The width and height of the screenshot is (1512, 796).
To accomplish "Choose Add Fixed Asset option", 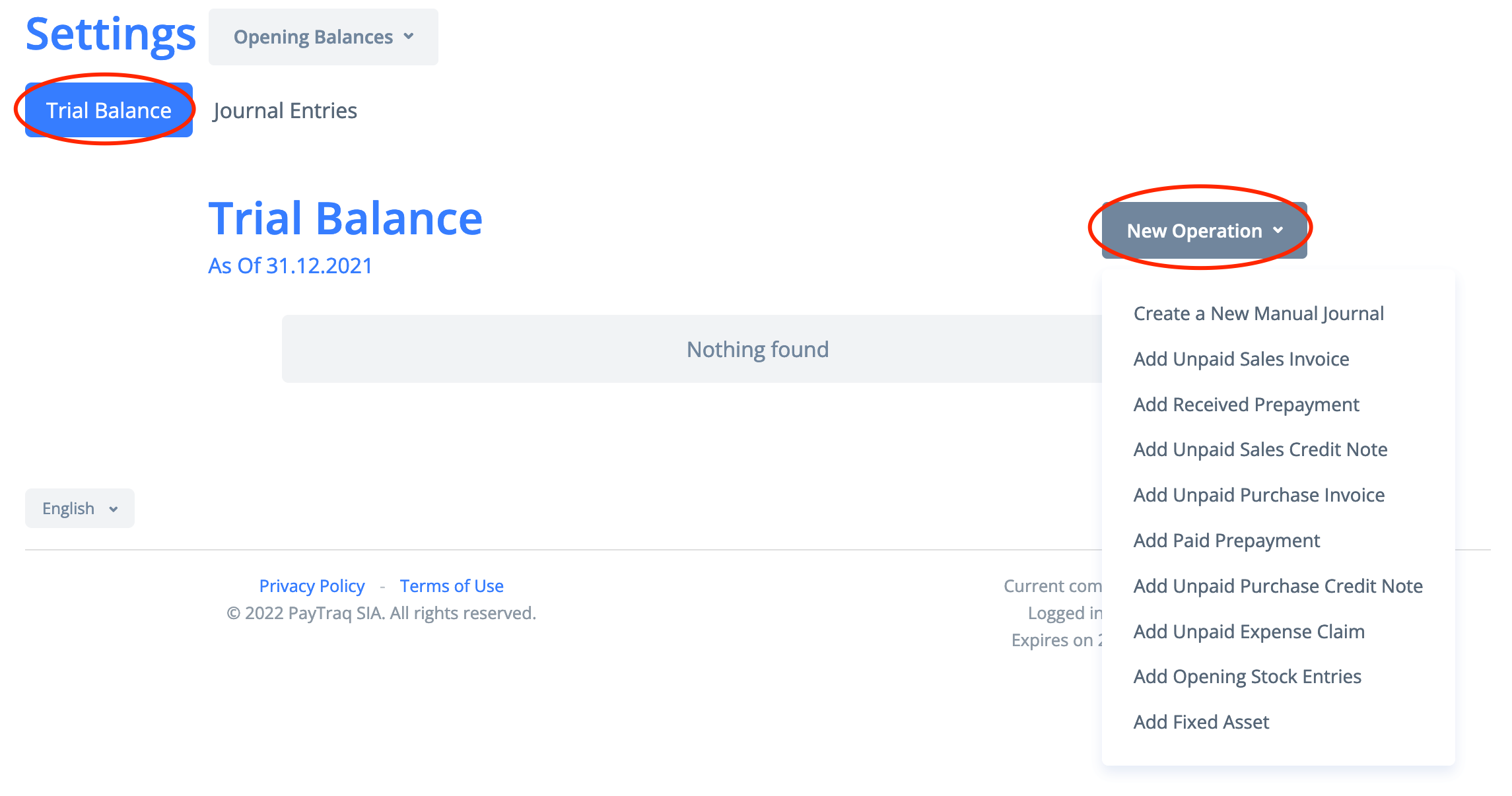I will [1201, 722].
